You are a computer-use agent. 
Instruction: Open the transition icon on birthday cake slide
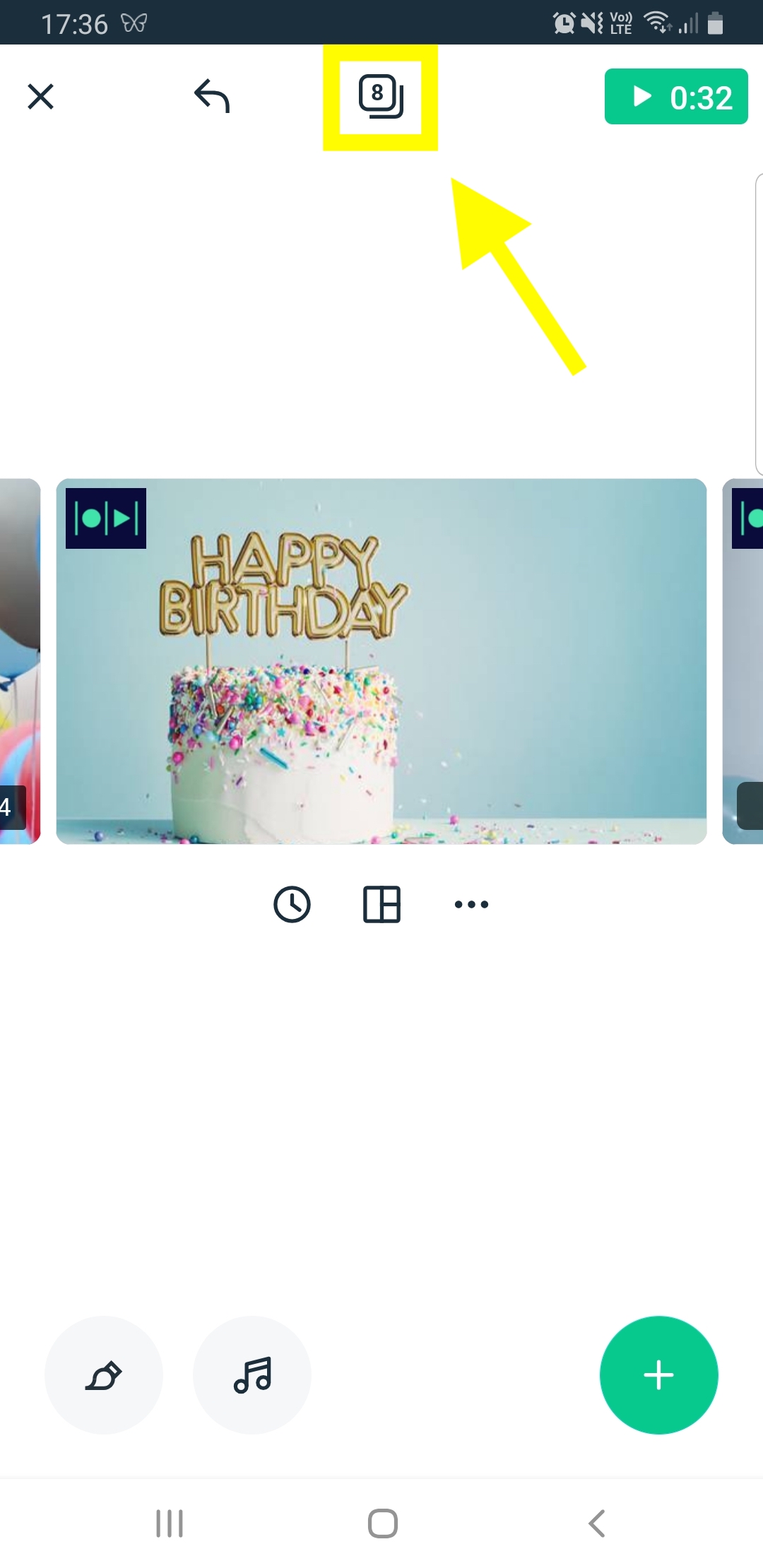coord(106,518)
